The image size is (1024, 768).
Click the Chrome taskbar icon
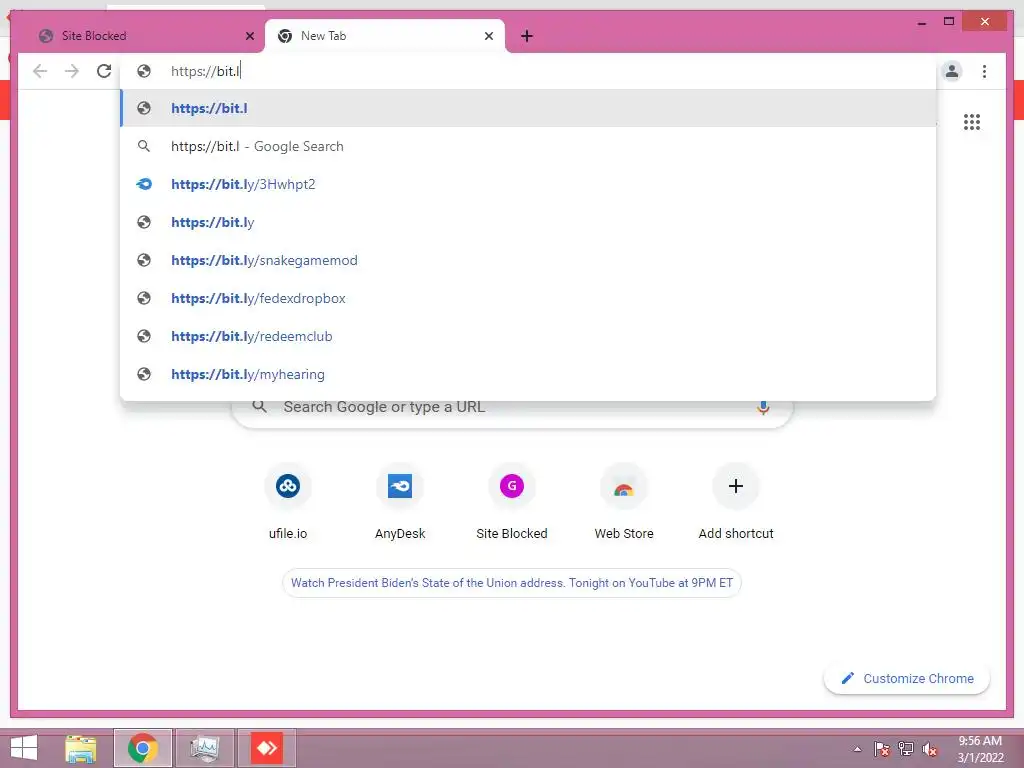[x=143, y=748]
